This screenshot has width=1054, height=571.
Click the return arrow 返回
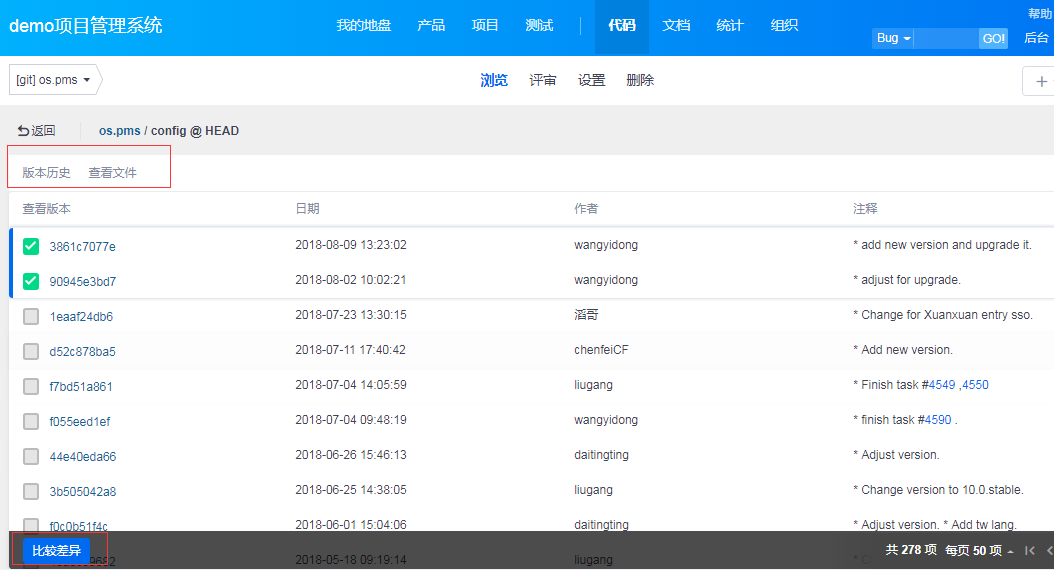[36, 130]
